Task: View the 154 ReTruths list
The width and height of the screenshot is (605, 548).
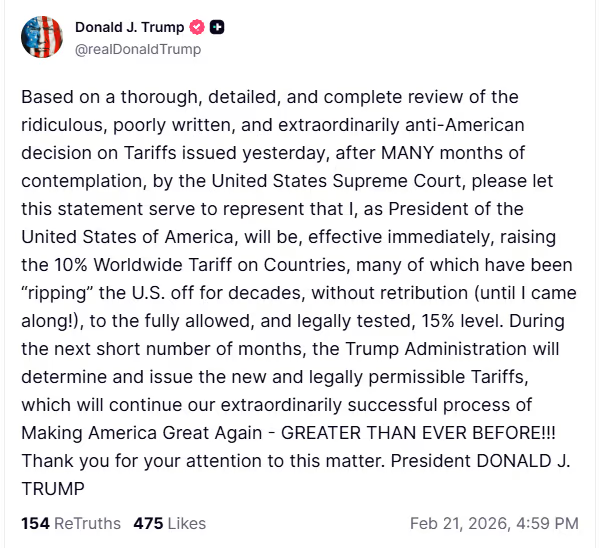Action: click(71, 523)
